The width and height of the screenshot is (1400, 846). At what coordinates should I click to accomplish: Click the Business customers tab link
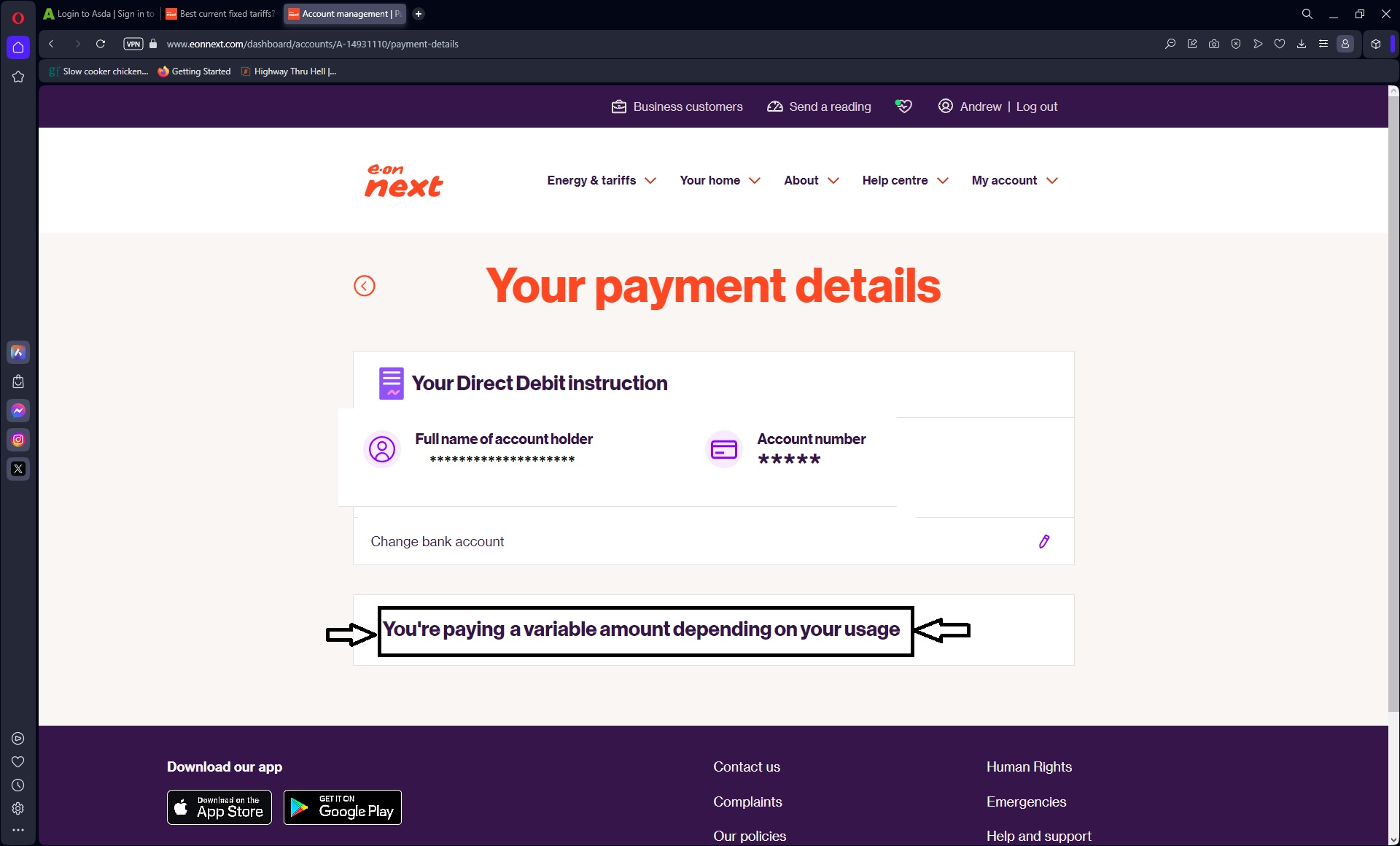[676, 106]
